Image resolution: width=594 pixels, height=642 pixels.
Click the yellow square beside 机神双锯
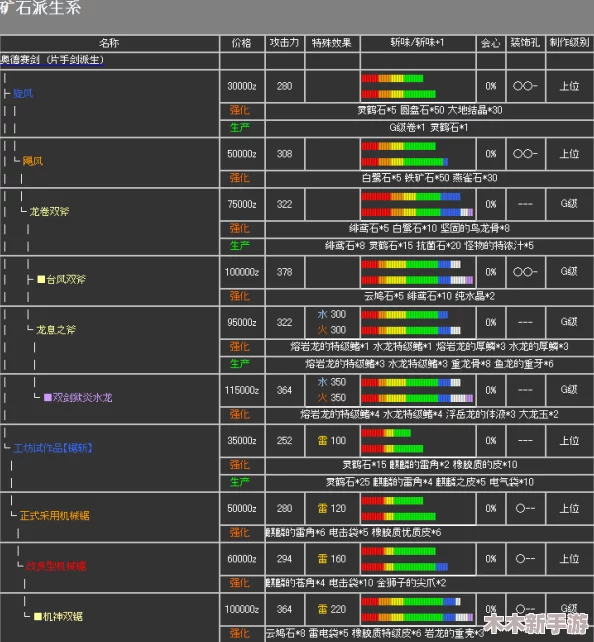[x=38, y=616]
